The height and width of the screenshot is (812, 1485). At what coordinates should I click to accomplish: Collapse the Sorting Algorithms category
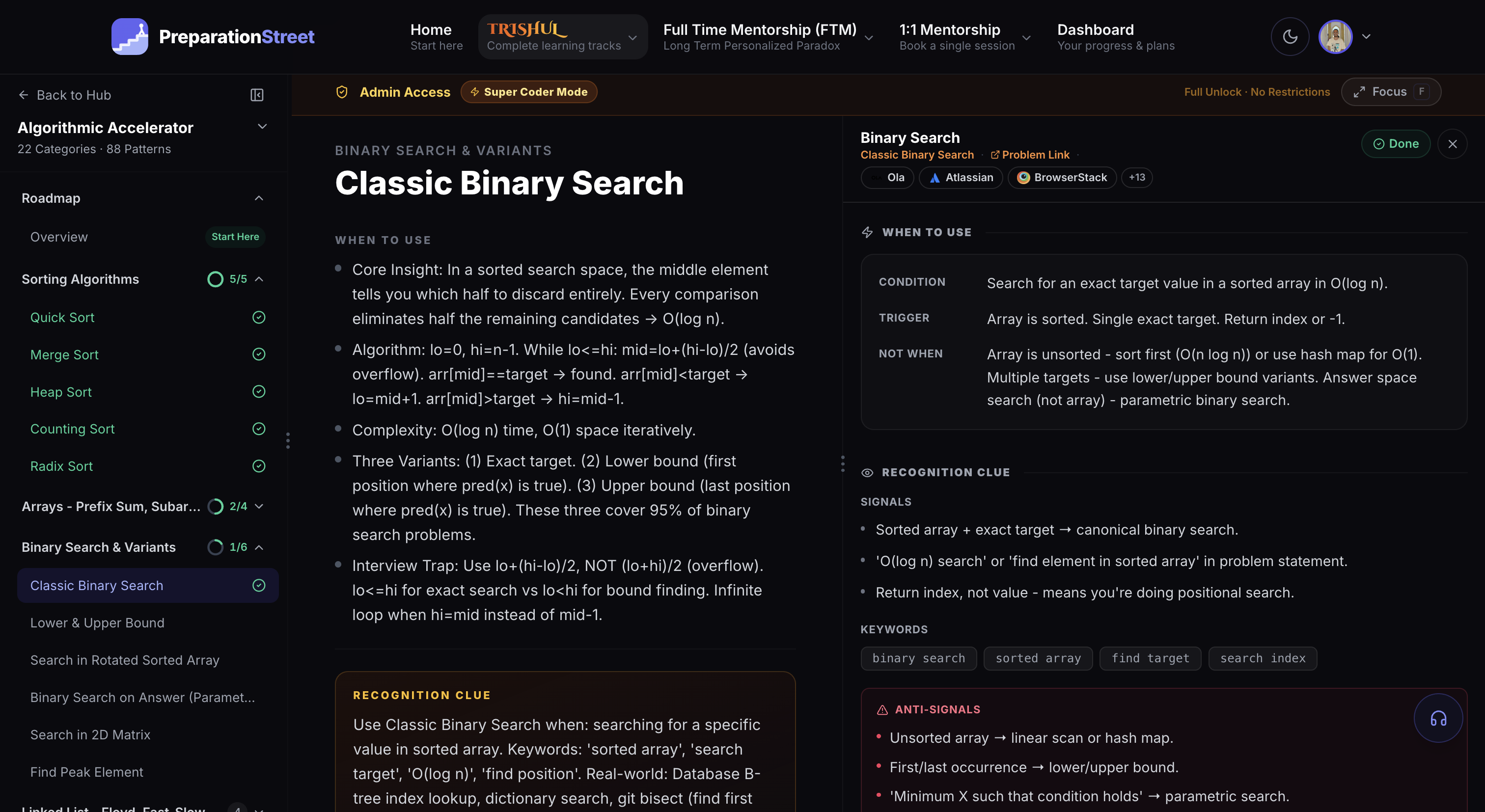tap(259, 279)
